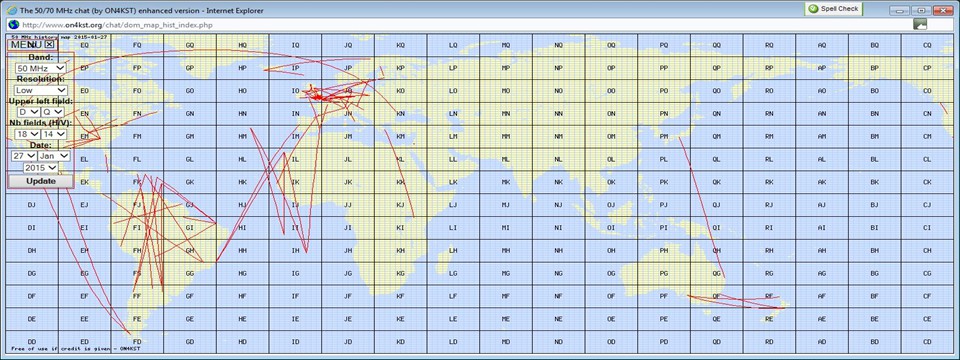Click the JO grid square over Europe

348,91
